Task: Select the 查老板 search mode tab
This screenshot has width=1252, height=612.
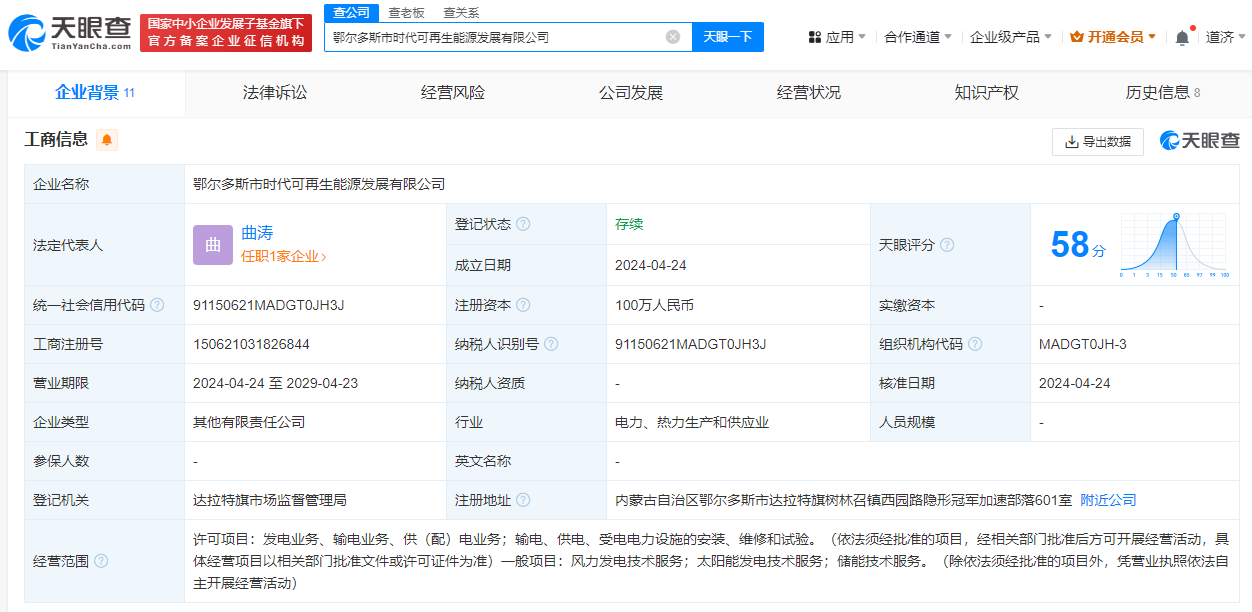Action: 406,12
